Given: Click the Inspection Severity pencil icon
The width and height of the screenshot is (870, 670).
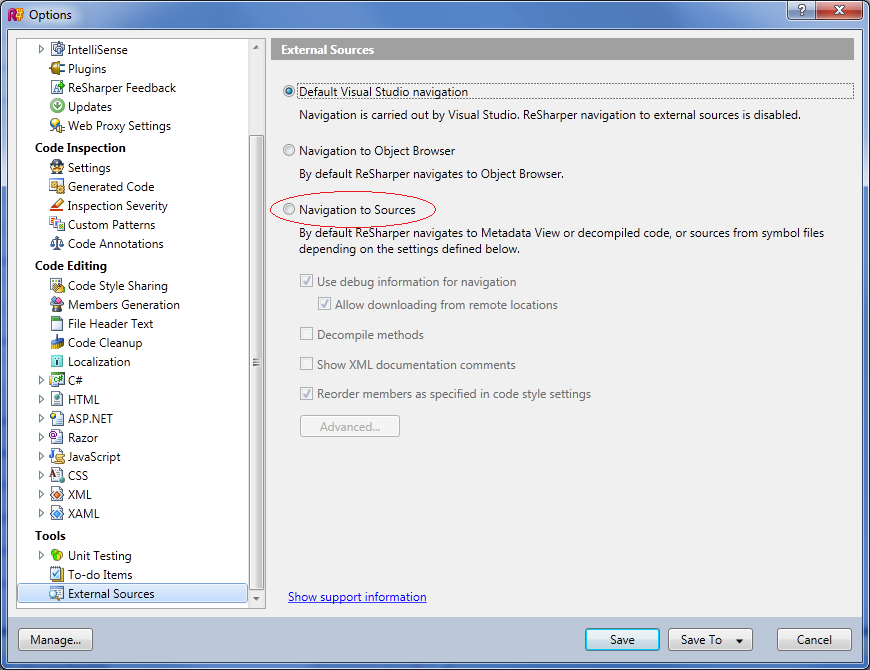Looking at the screenshot, I should [x=57, y=205].
